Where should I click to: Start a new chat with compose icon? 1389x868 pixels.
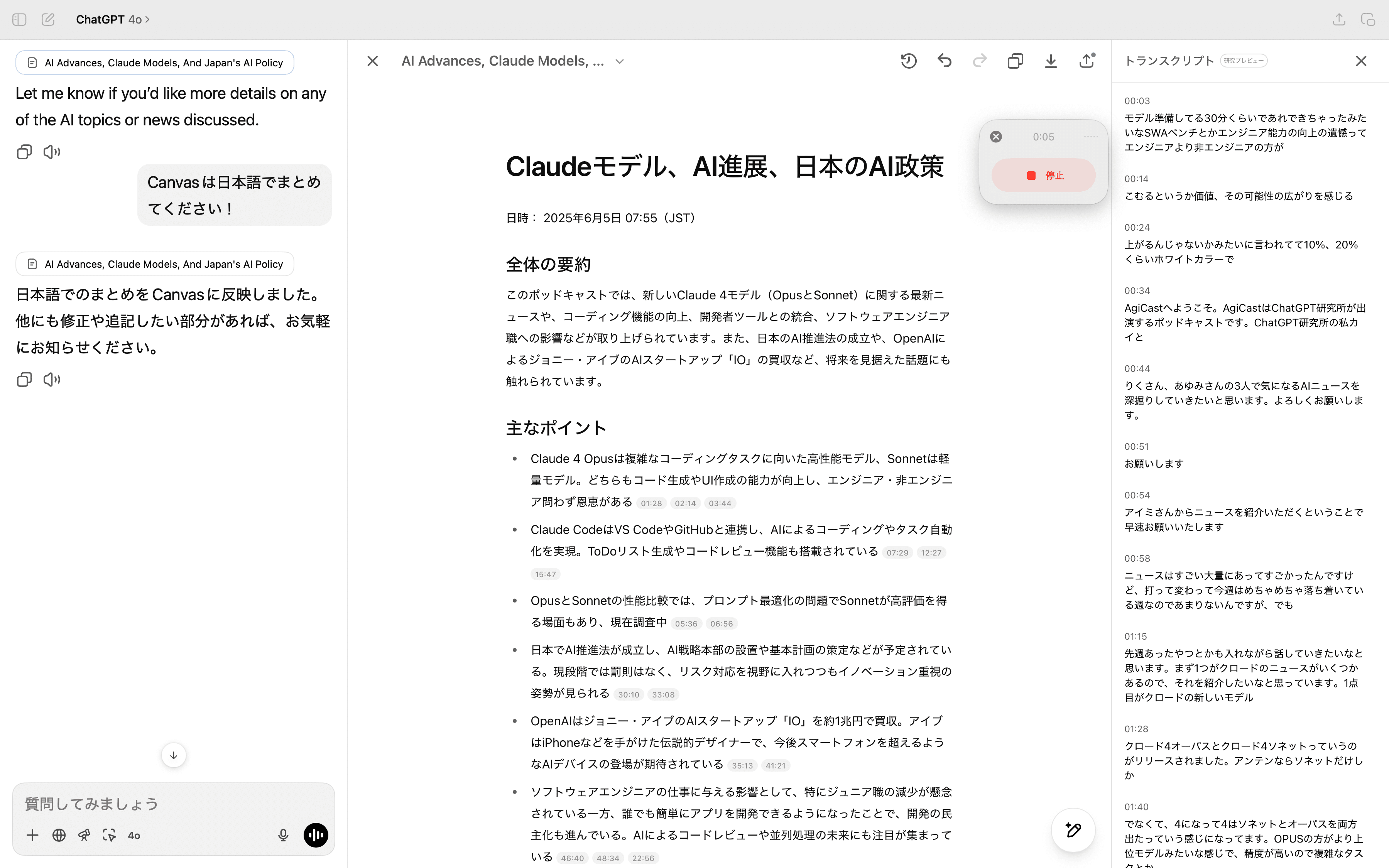tap(48, 20)
